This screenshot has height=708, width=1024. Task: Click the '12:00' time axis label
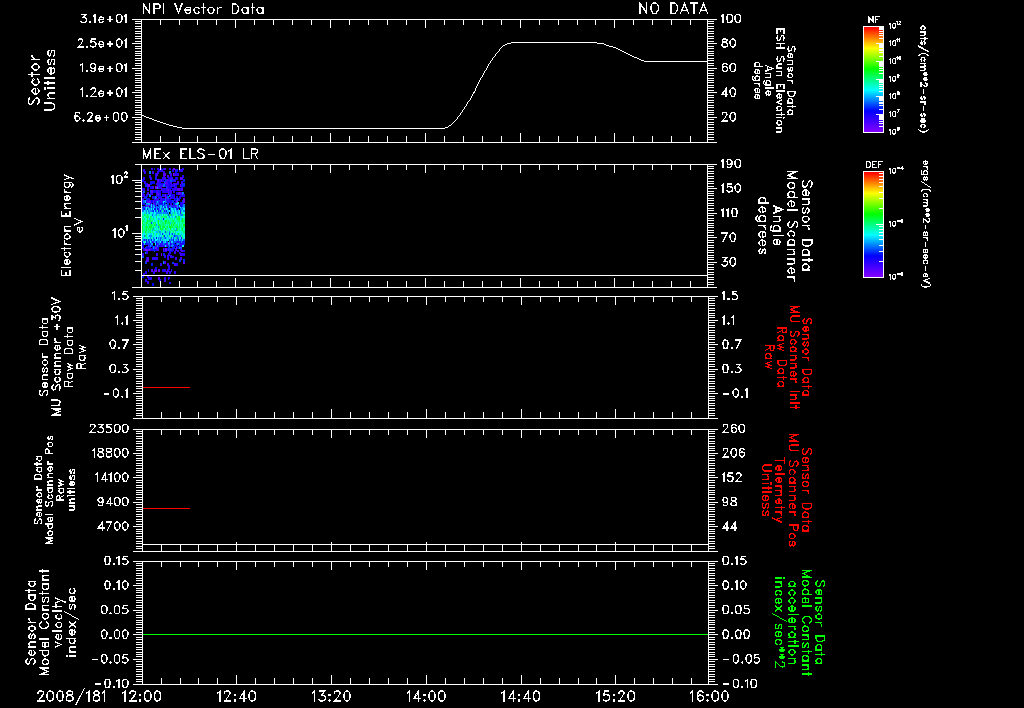coord(142,696)
